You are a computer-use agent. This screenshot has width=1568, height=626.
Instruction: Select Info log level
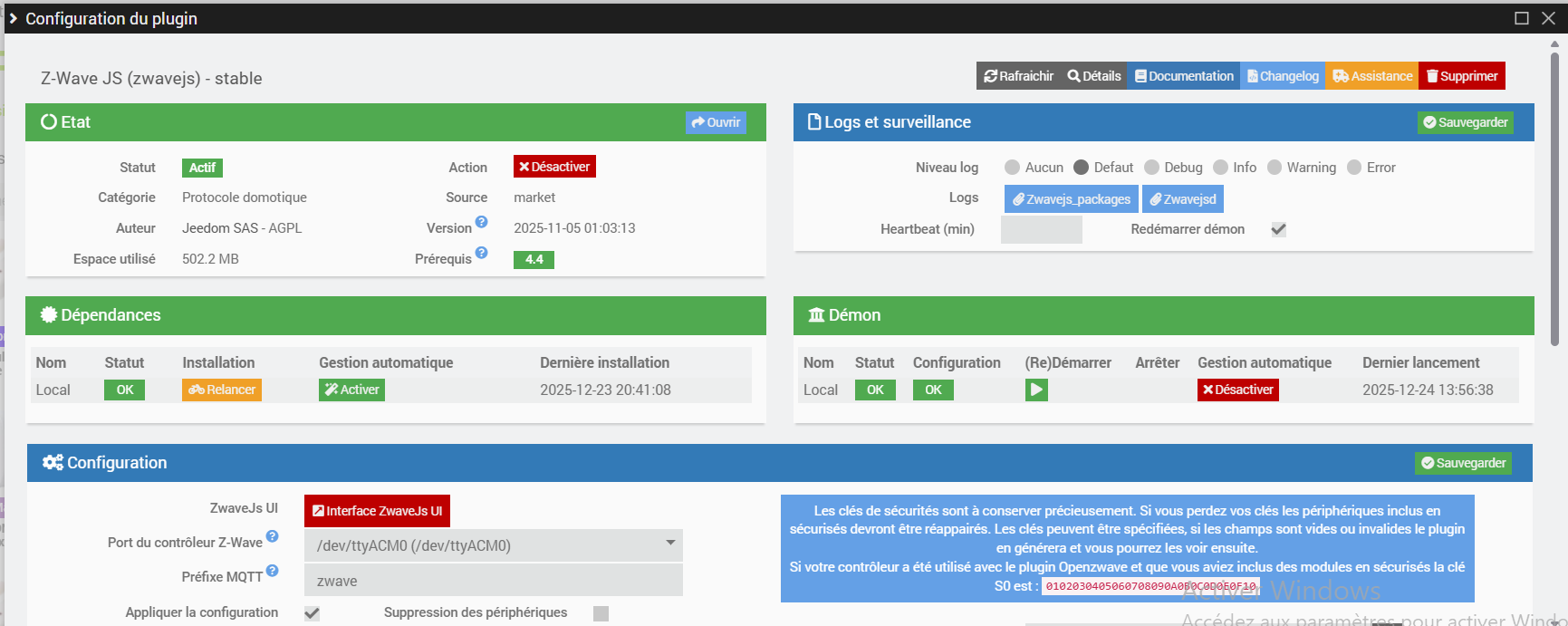[x=1220, y=168]
